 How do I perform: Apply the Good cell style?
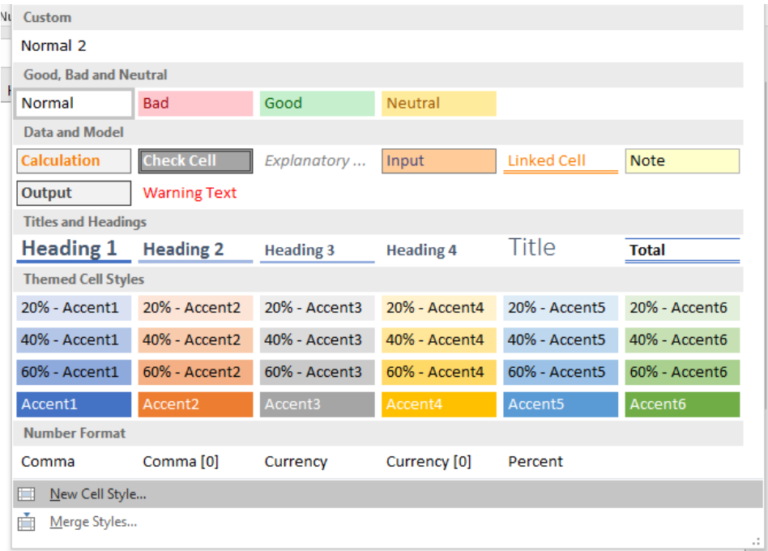pyautogui.click(x=317, y=103)
